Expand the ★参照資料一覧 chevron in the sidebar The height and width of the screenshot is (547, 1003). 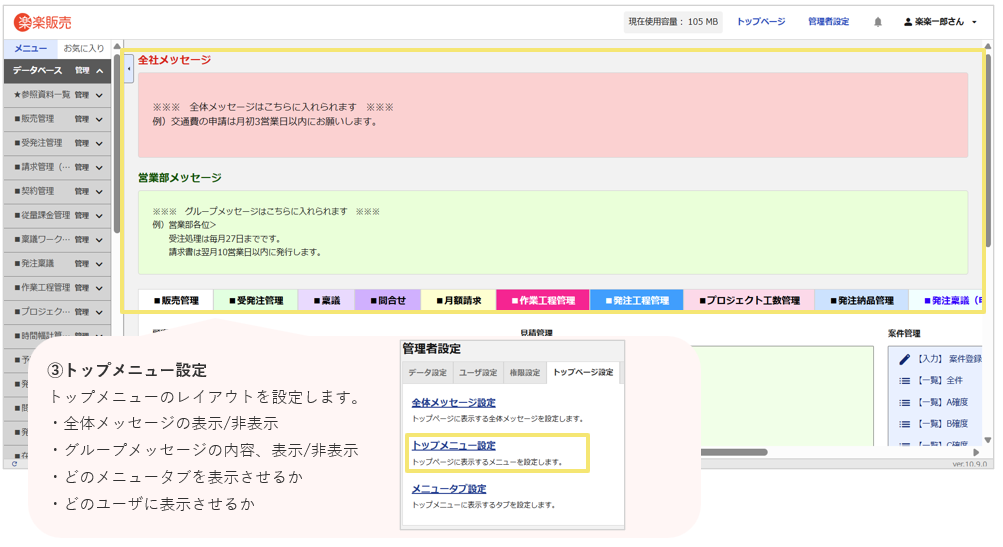click(x=99, y=95)
